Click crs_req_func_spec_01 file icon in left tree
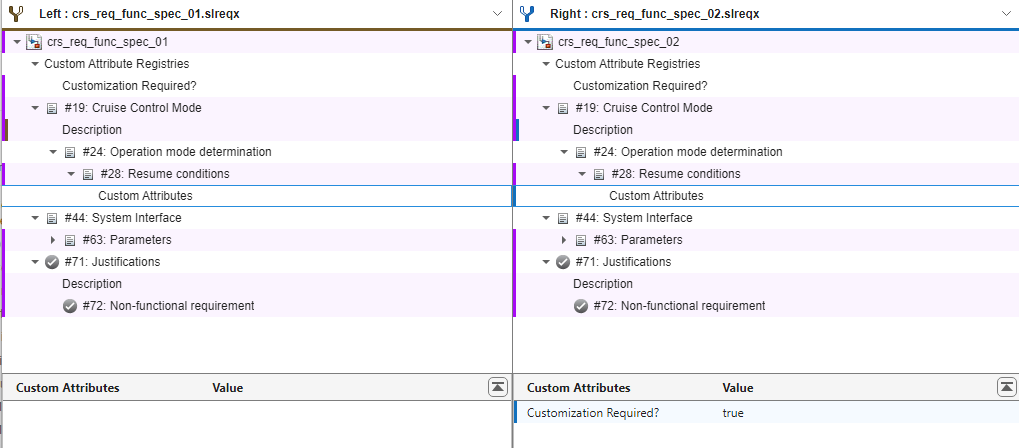The image size is (1019, 448). click(34, 42)
